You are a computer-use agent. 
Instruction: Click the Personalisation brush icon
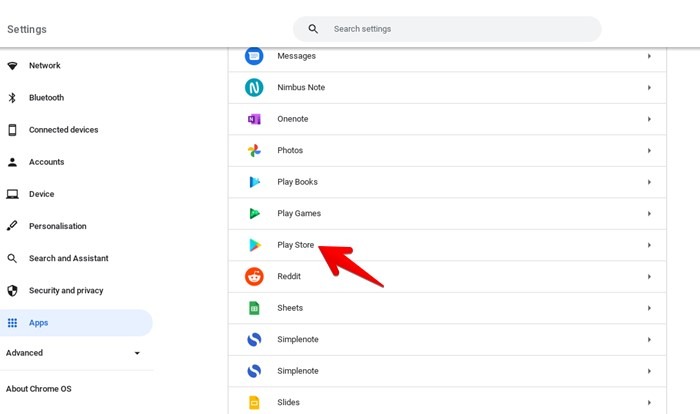(x=12, y=226)
